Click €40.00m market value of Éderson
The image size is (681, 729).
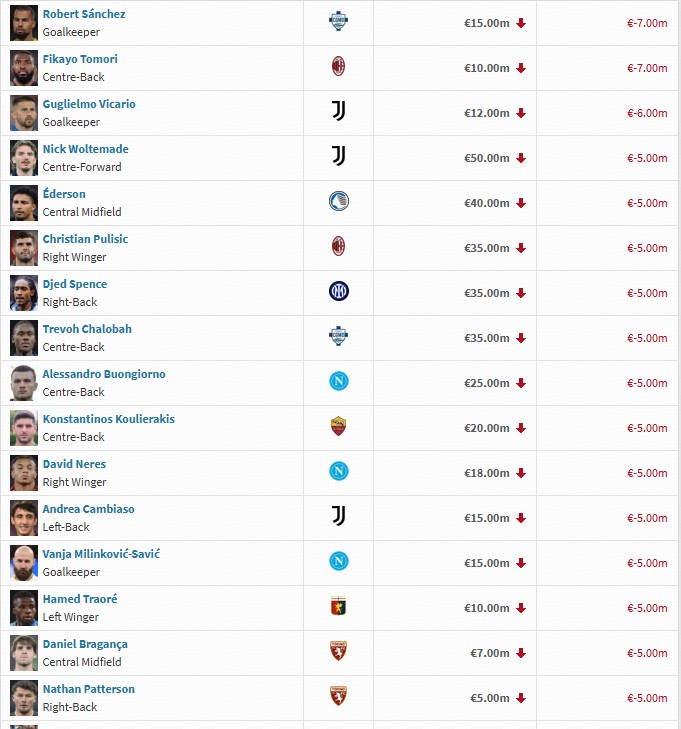coord(487,203)
